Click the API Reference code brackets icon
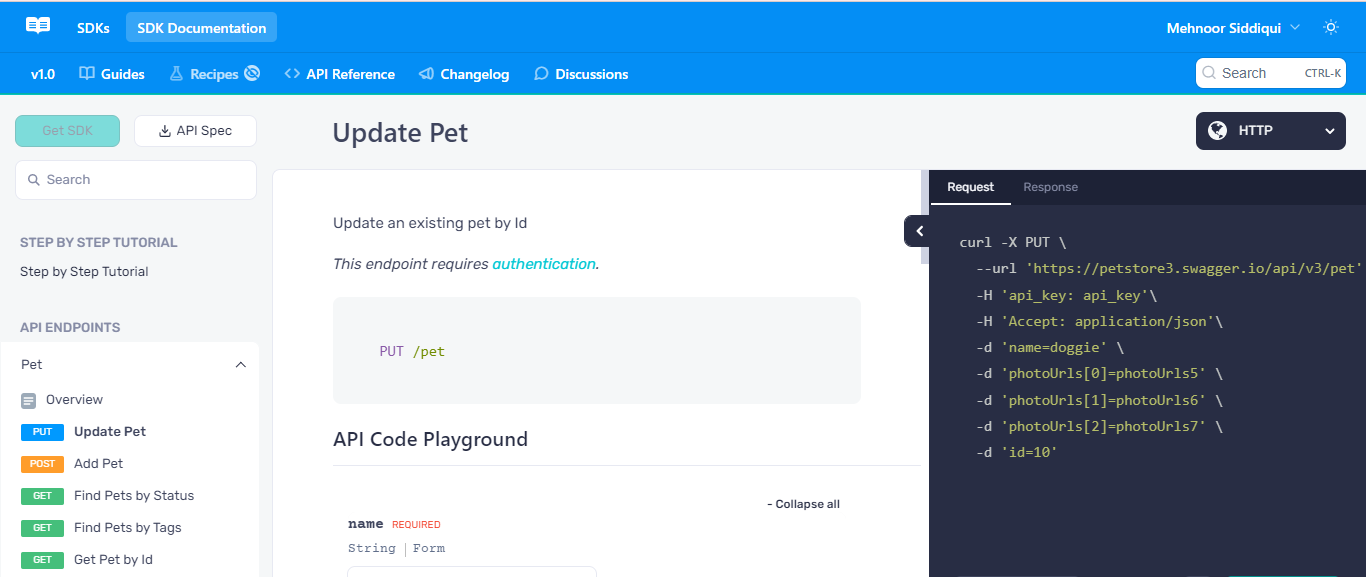Image resolution: width=1366 pixels, height=577 pixels. (x=292, y=74)
